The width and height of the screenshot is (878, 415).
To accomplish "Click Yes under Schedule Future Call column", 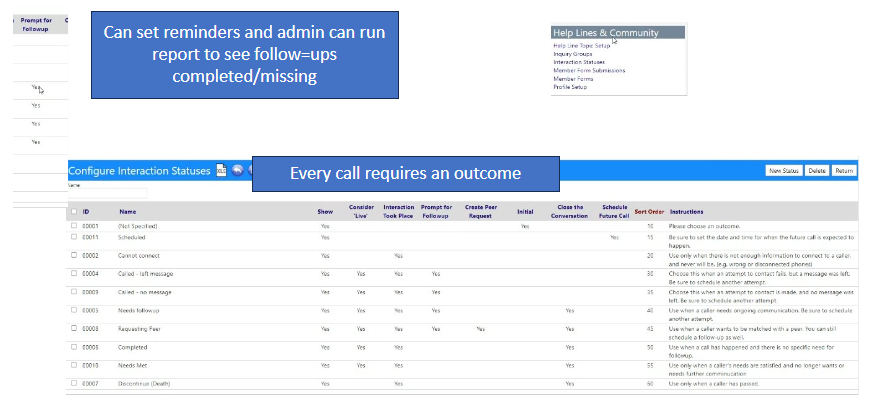I will (614, 237).
